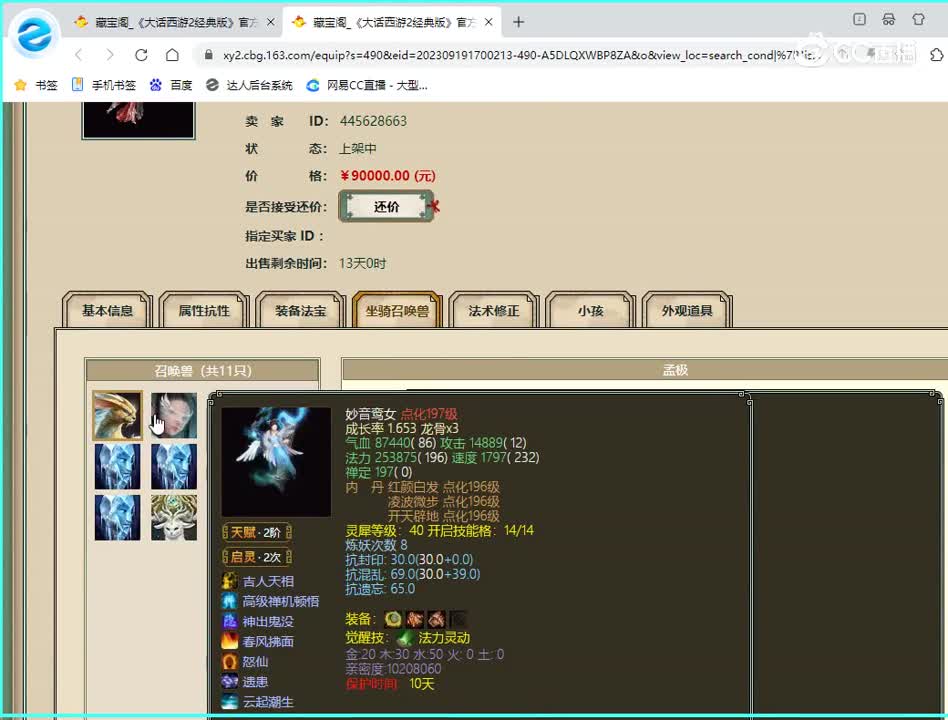Click the 遗患 skill icon
The height and width of the screenshot is (720, 948).
pyautogui.click(x=229, y=681)
